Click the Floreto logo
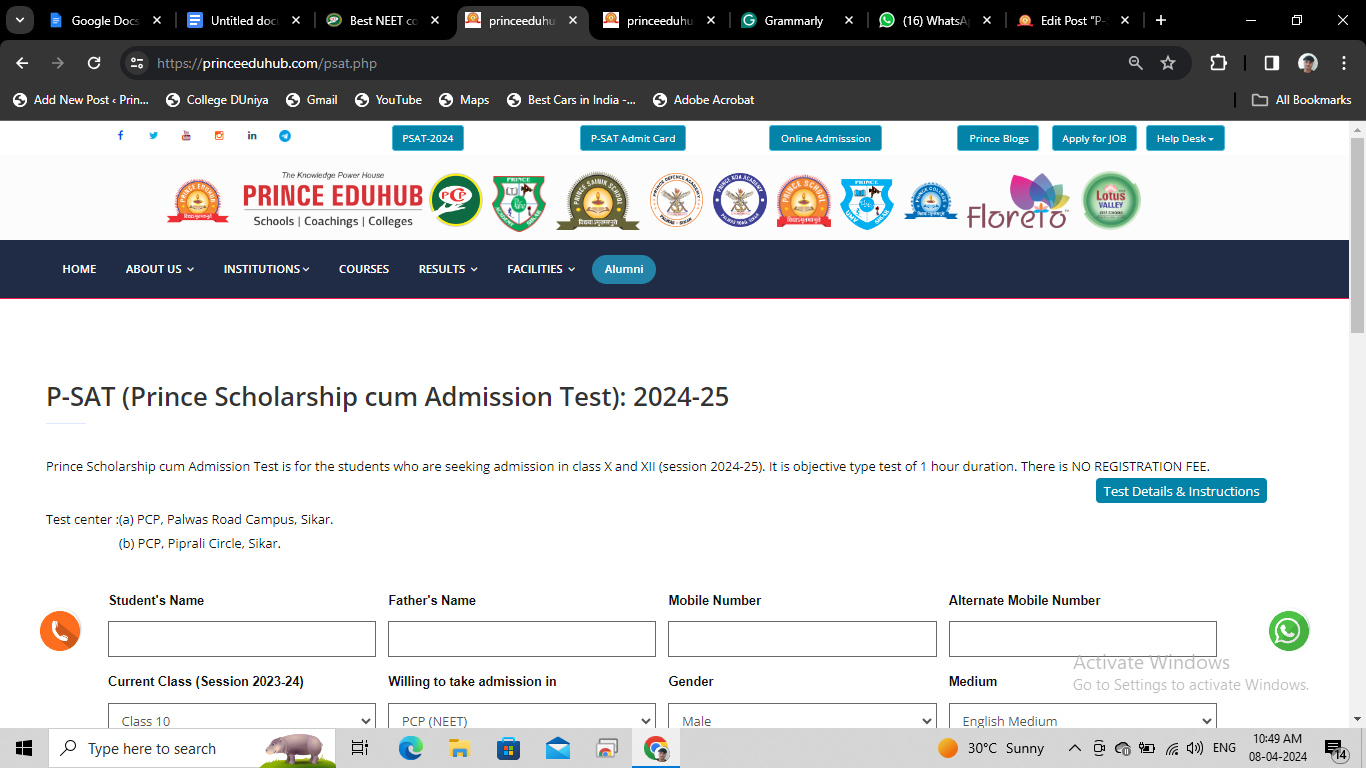Image resolution: width=1366 pixels, height=768 pixels. point(1017,200)
